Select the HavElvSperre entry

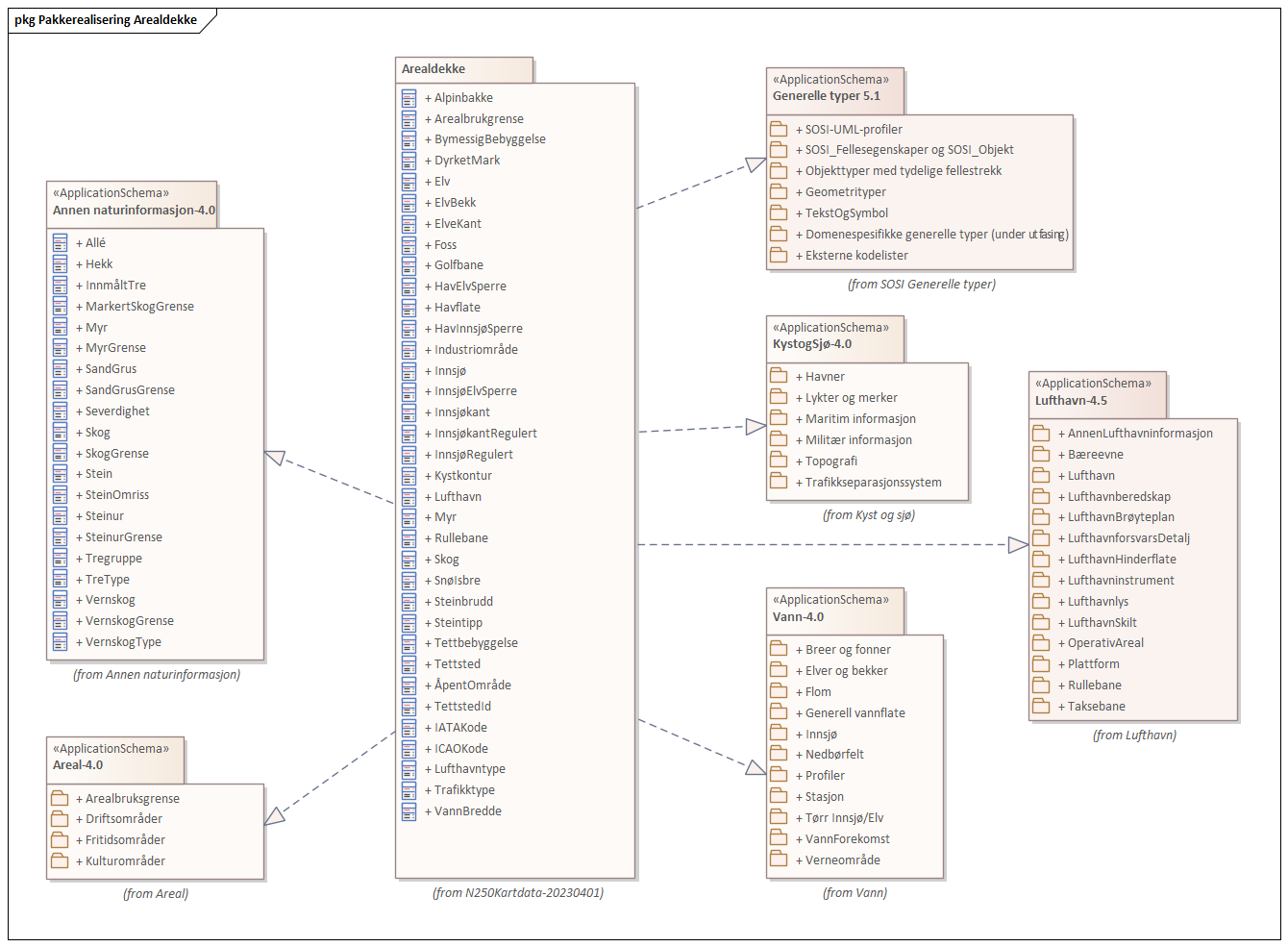[465, 287]
